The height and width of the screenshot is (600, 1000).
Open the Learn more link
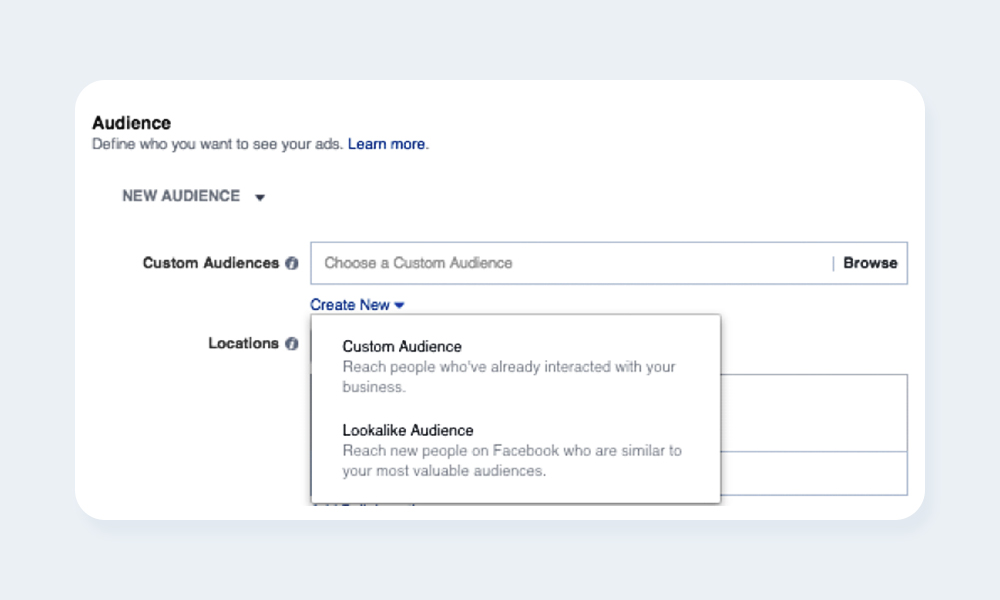[386, 144]
